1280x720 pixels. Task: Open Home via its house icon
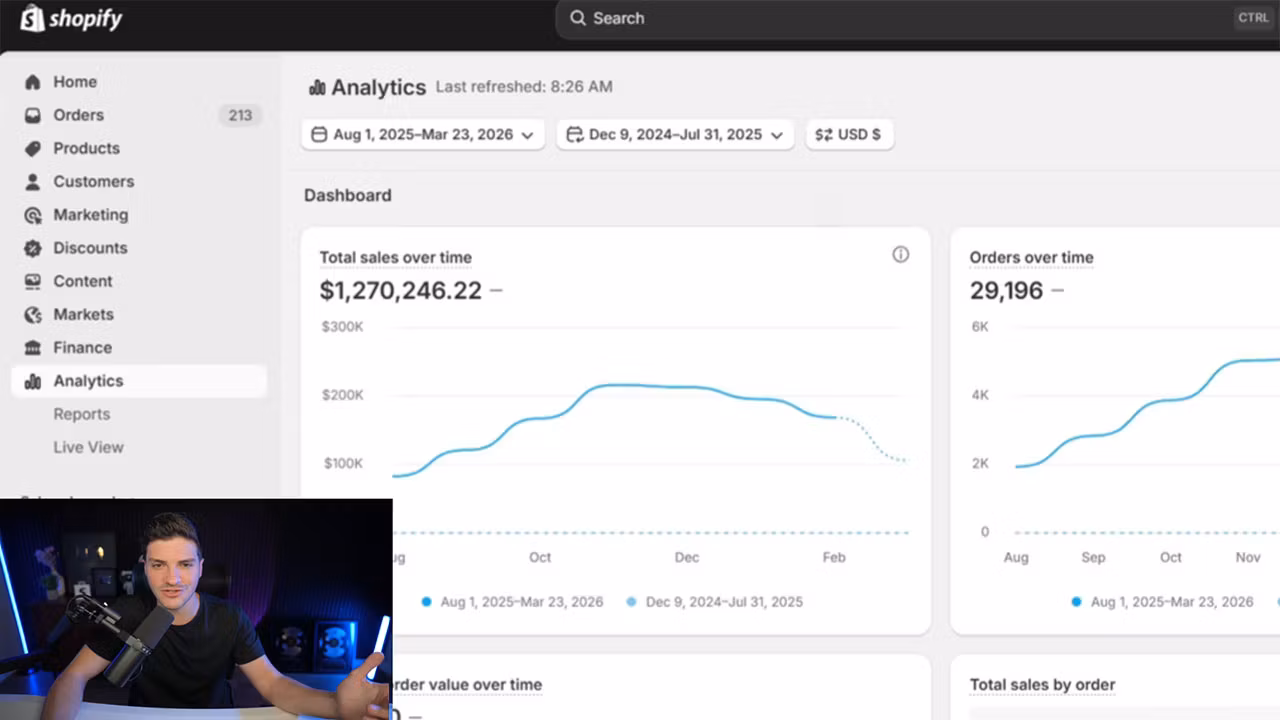[x=33, y=82]
